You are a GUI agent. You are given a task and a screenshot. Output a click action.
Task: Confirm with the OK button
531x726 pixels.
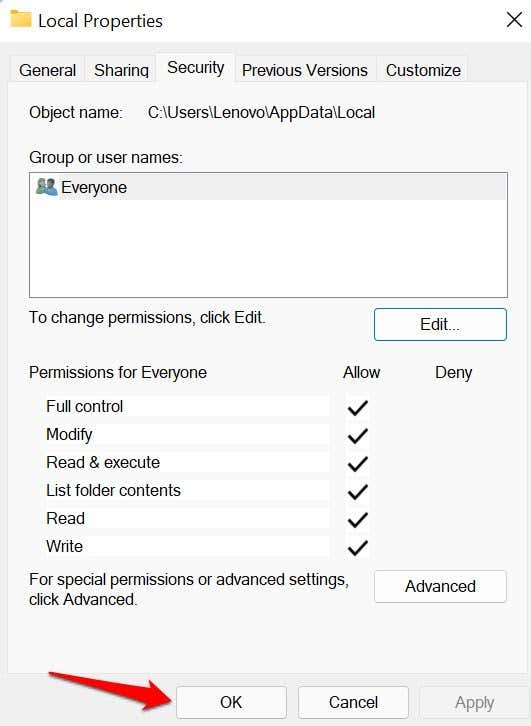coord(231,702)
